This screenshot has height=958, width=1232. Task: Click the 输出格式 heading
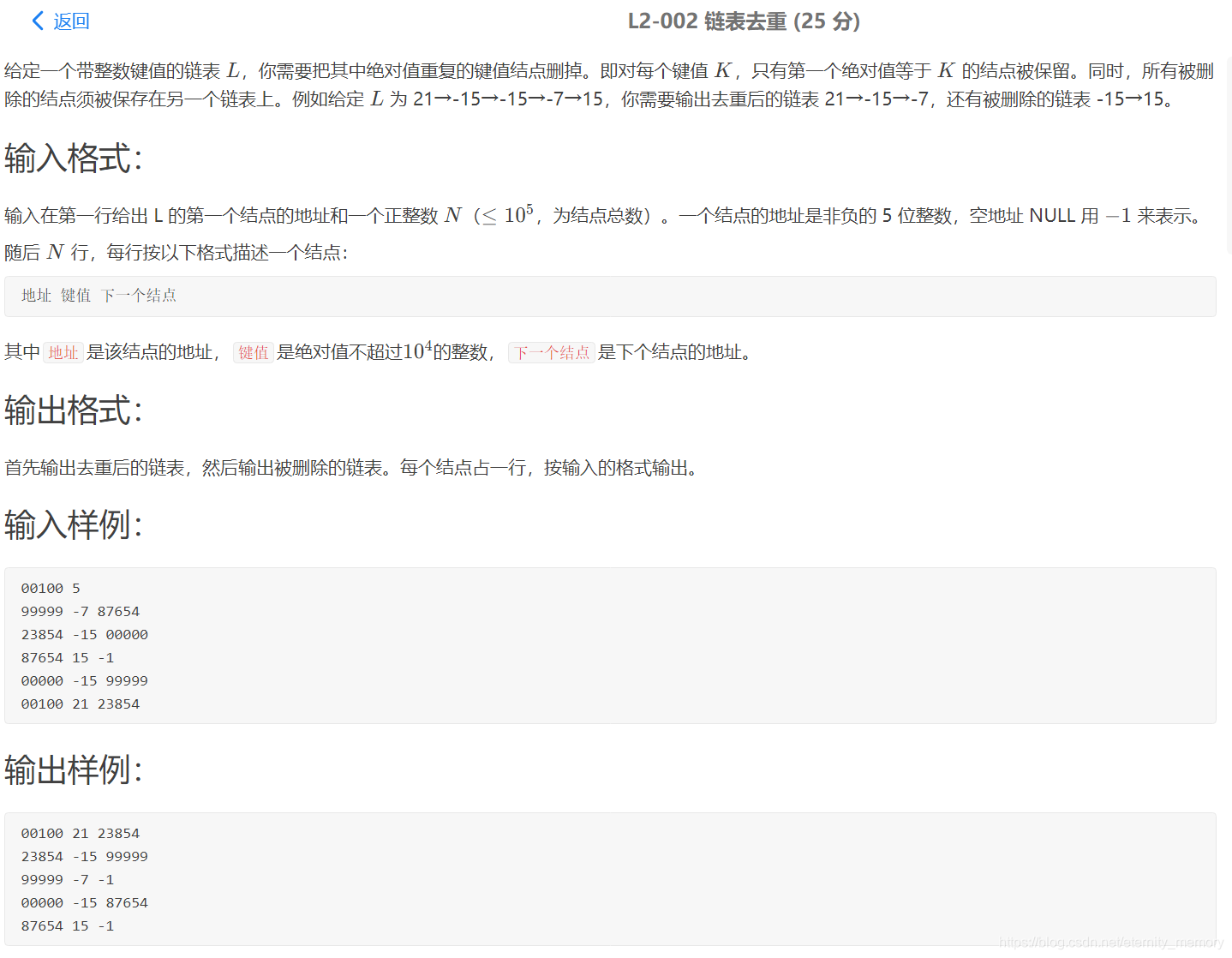74,410
